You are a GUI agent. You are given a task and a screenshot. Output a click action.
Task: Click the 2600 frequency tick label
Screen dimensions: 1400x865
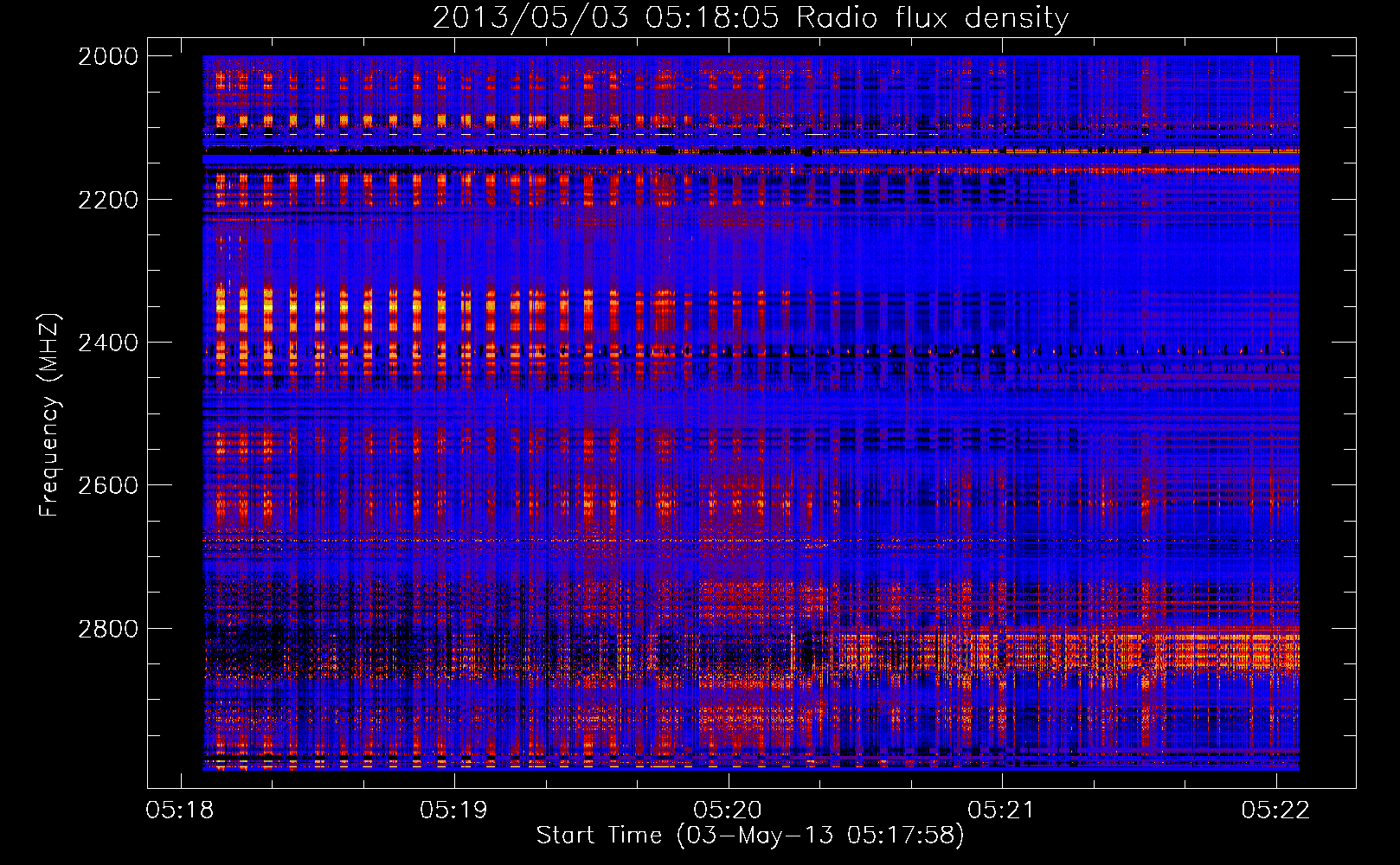(x=108, y=485)
